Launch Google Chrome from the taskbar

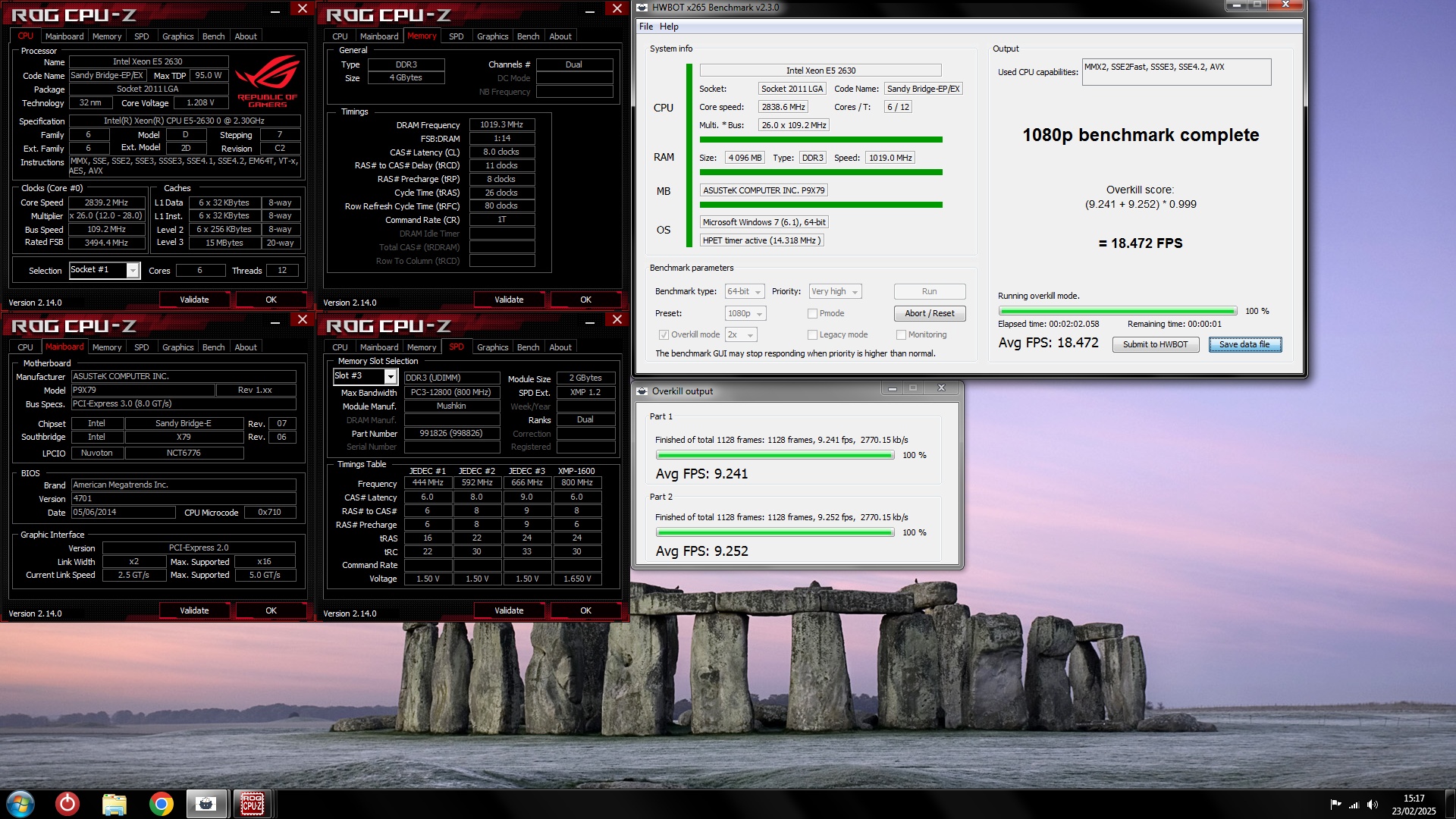tap(161, 803)
